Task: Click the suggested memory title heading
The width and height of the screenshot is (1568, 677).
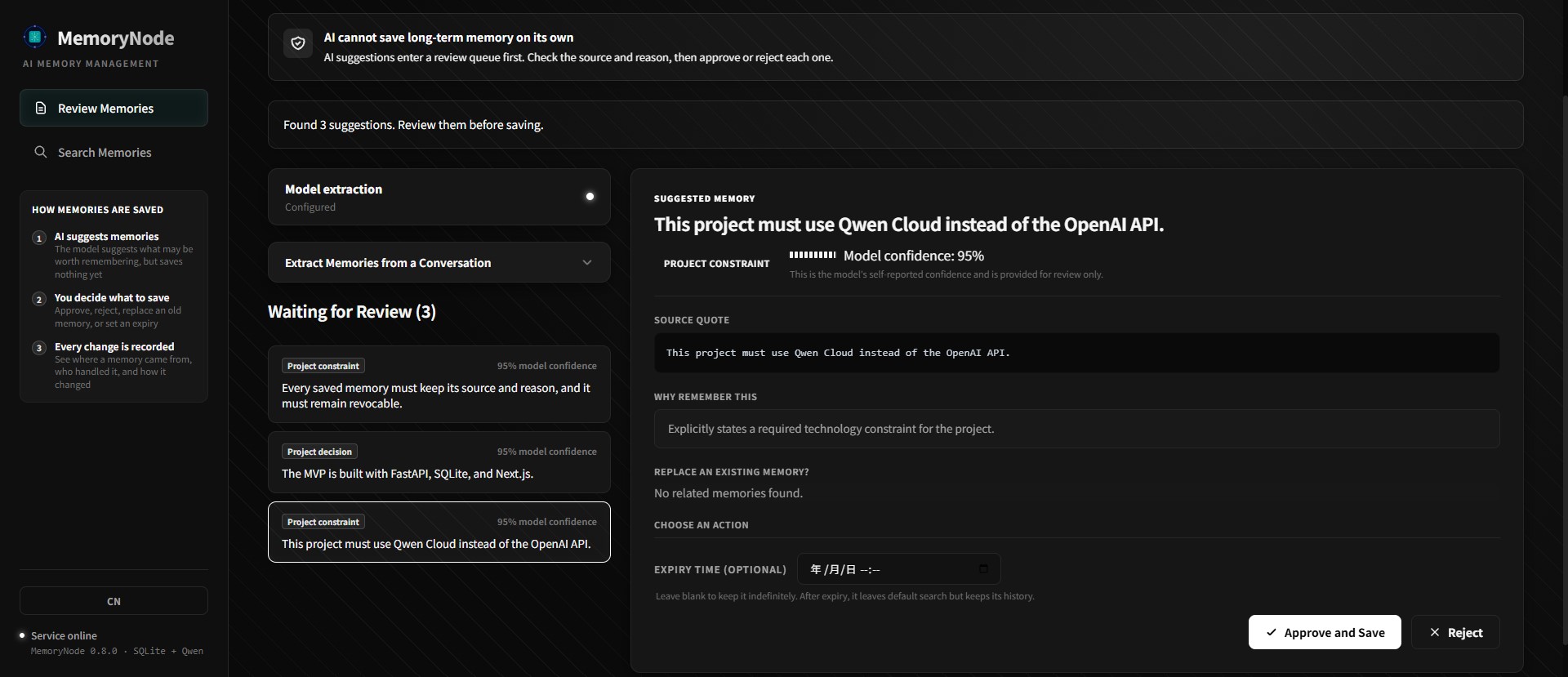Action: click(x=909, y=225)
